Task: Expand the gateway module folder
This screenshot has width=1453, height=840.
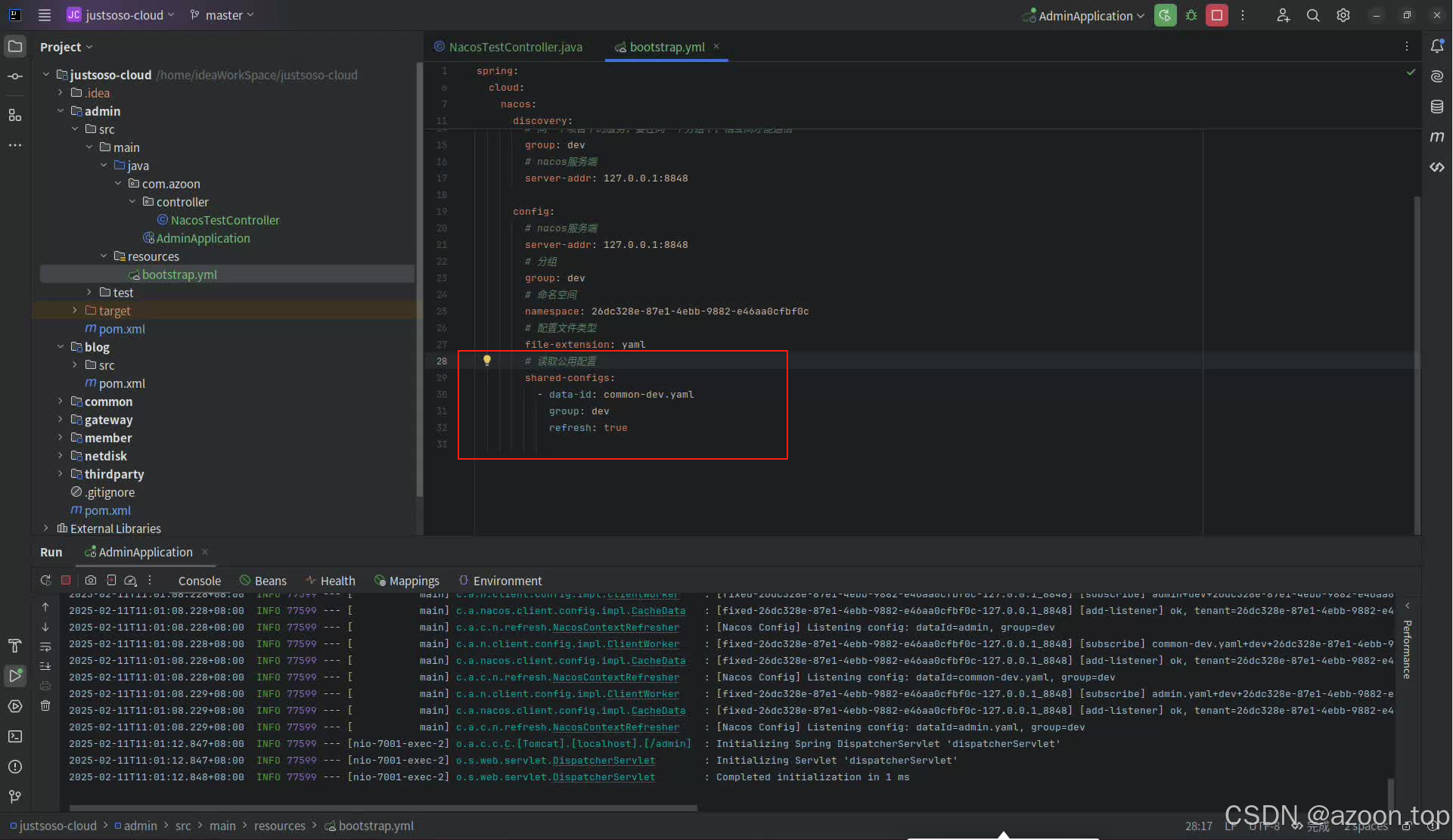Action: (61, 420)
